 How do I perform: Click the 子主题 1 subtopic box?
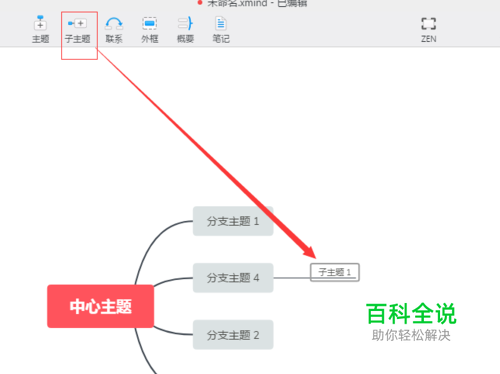click(x=335, y=272)
